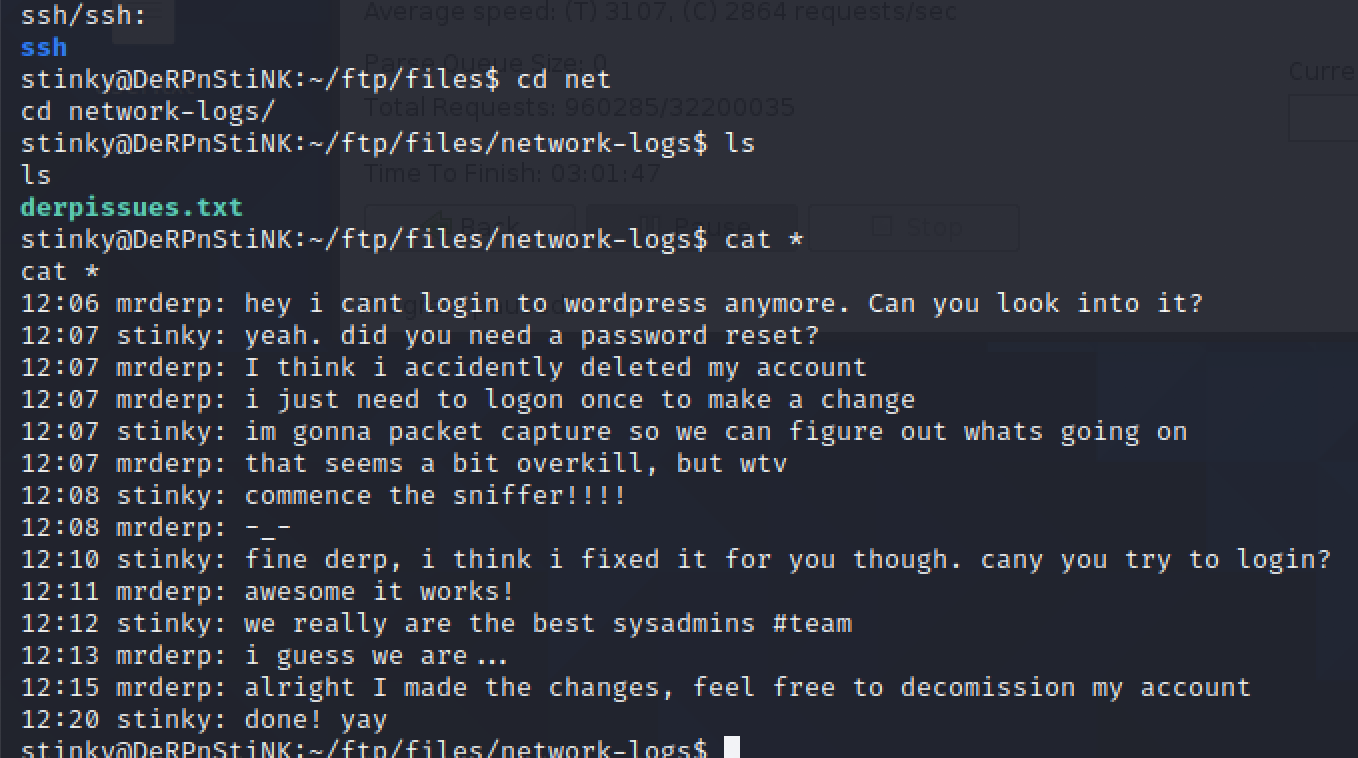The image size is (1358, 758).
Task: Click the pause bars icon in Pause button
Action: [x=651, y=227]
